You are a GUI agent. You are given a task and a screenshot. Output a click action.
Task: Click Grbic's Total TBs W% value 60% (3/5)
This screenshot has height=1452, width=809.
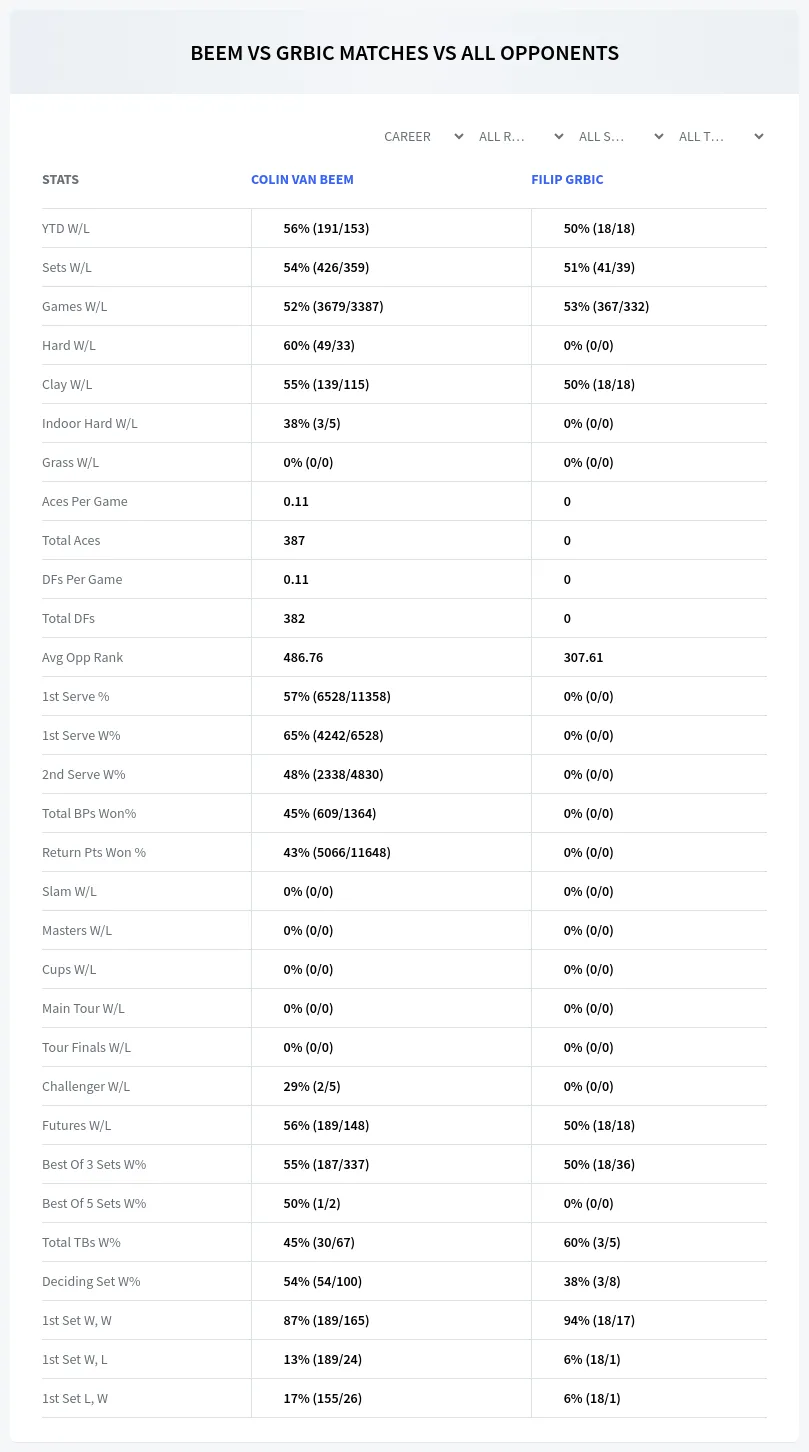pyautogui.click(x=592, y=1242)
